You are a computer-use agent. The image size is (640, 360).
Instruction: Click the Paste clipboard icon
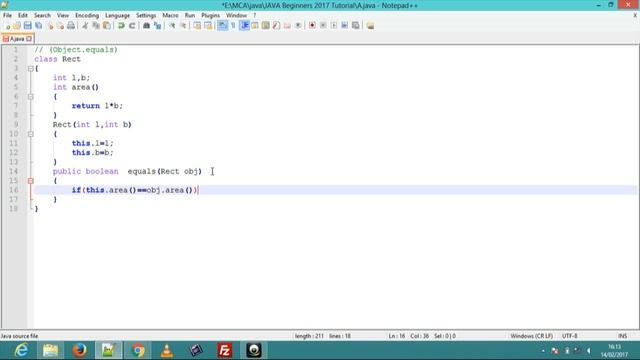(107, 26)
